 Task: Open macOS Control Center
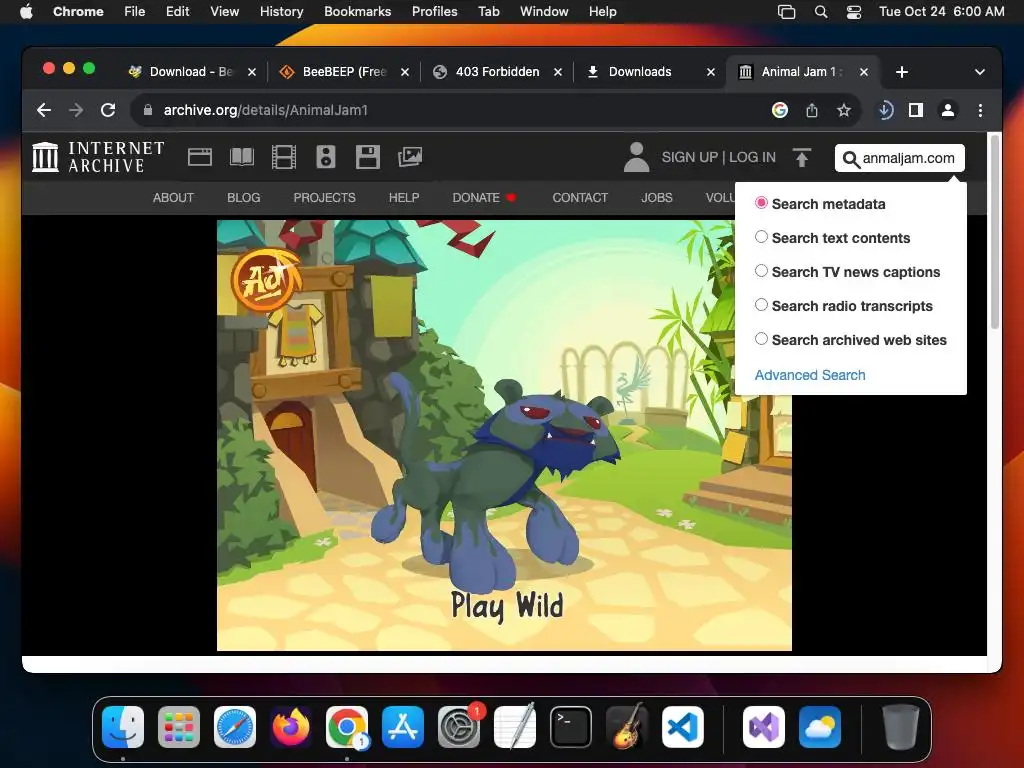[x=854, y=12]
